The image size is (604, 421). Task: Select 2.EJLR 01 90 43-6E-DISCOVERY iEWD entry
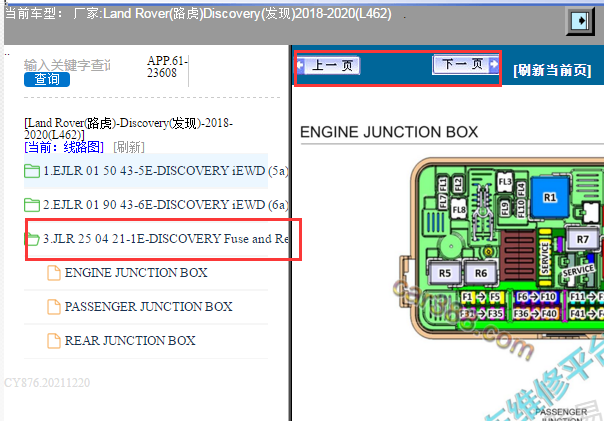[x=166, y=205]
